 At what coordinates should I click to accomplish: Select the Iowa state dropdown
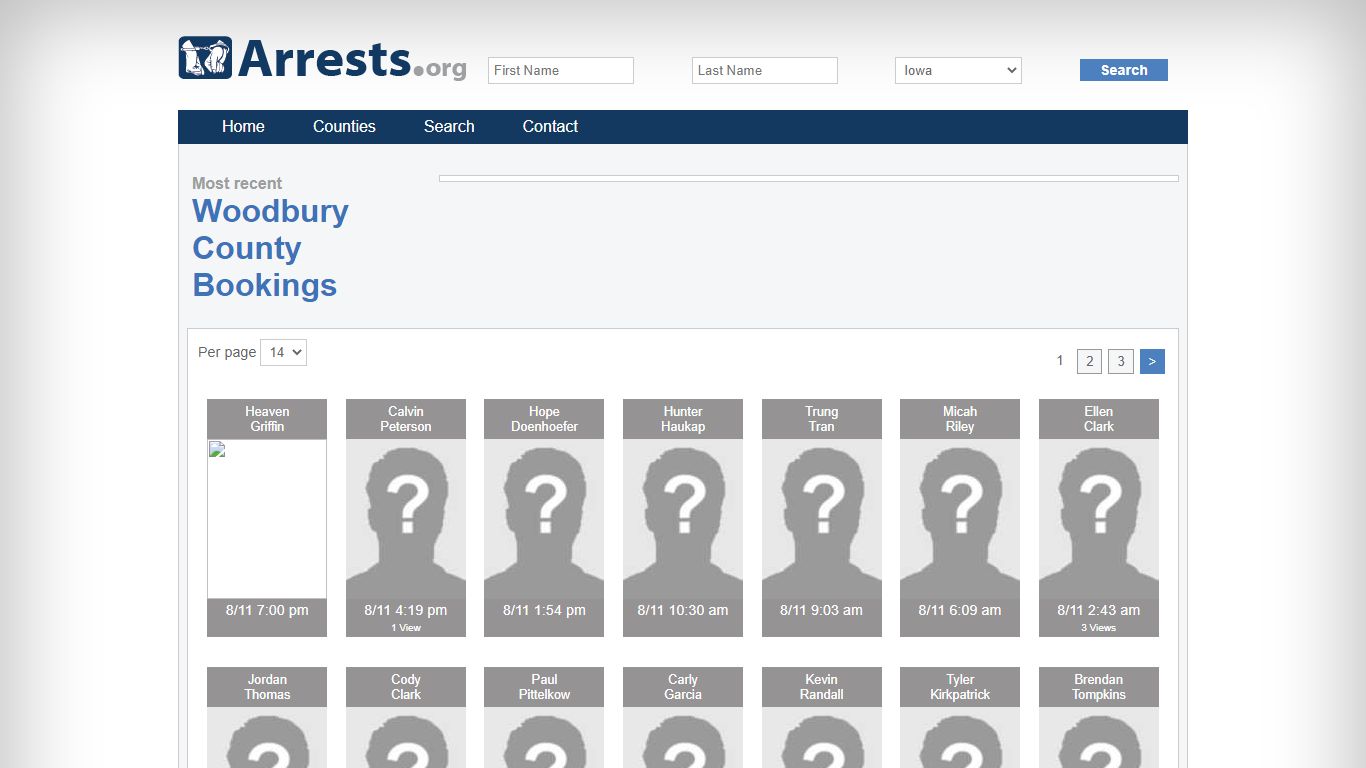(958, 70)
